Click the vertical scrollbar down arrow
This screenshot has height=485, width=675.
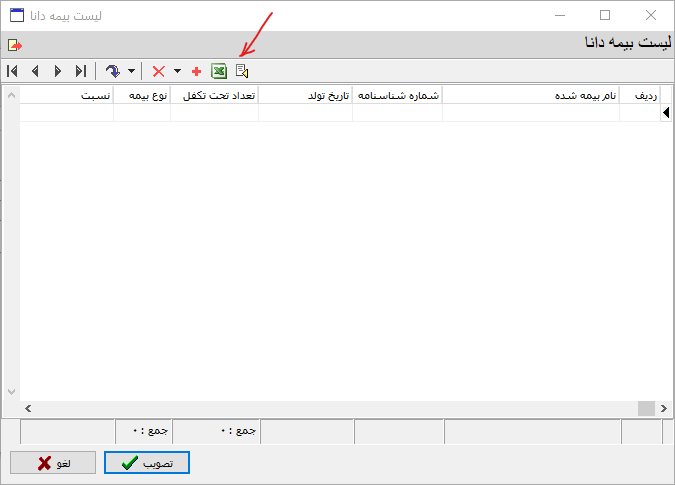click(x=12, y=392)
